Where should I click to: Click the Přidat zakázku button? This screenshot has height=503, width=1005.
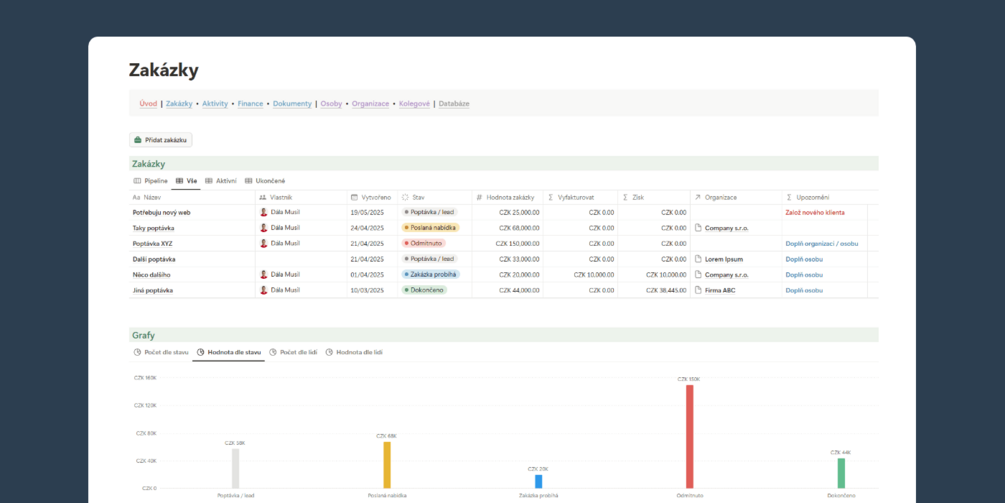(x=161, y=140)
